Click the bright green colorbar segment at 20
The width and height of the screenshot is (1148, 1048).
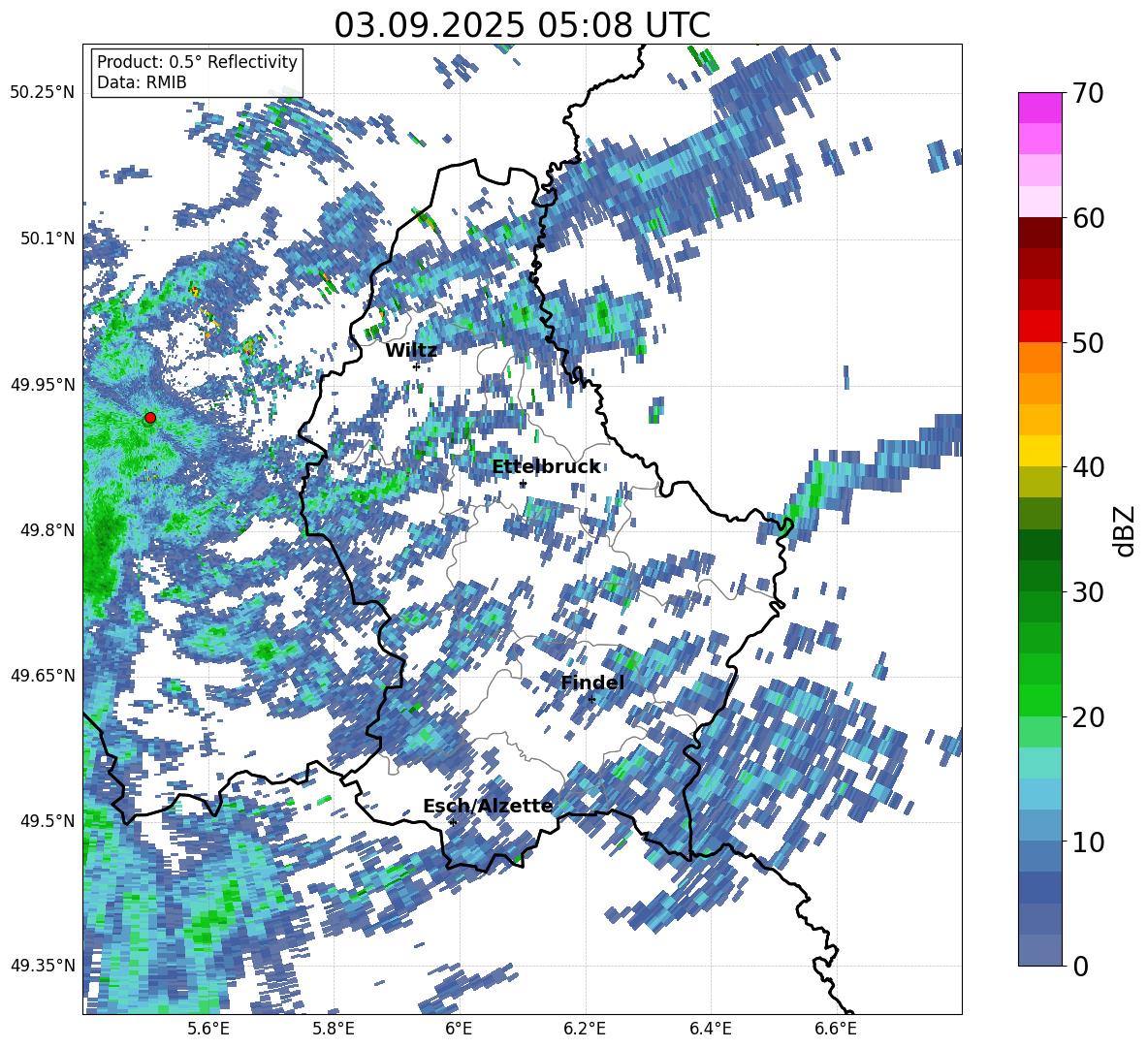1039,700
